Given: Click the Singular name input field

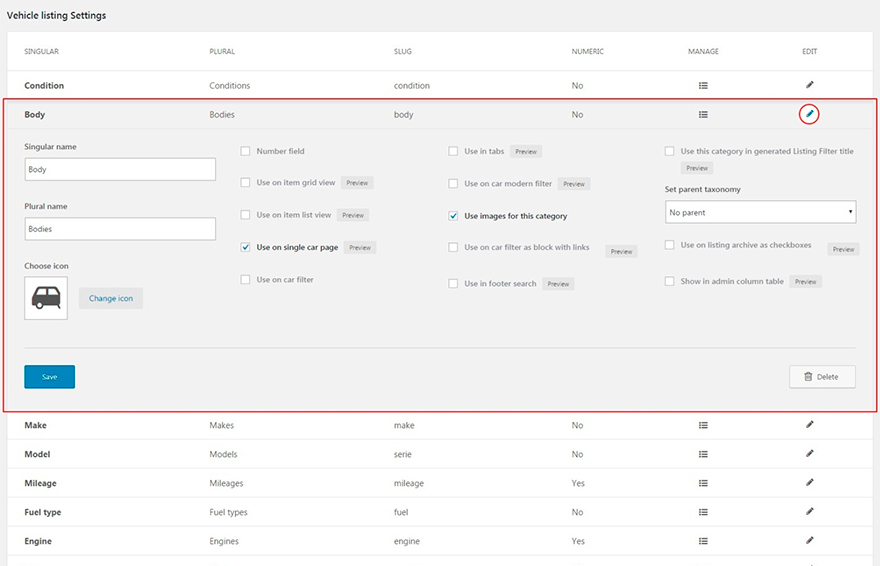Looking at the screenshot, I should (120, 170).
